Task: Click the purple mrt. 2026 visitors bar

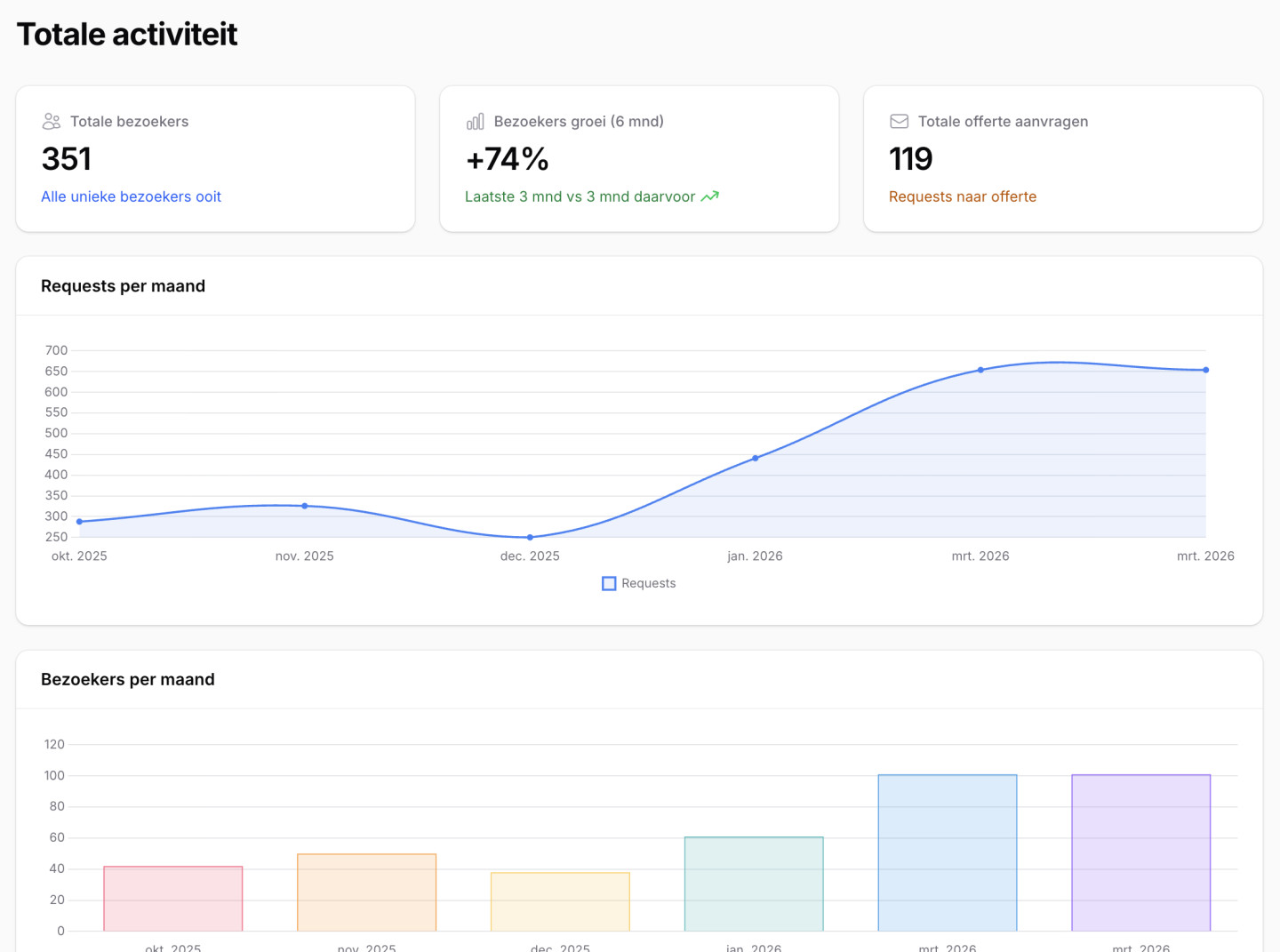Action: pos(1140,852)
